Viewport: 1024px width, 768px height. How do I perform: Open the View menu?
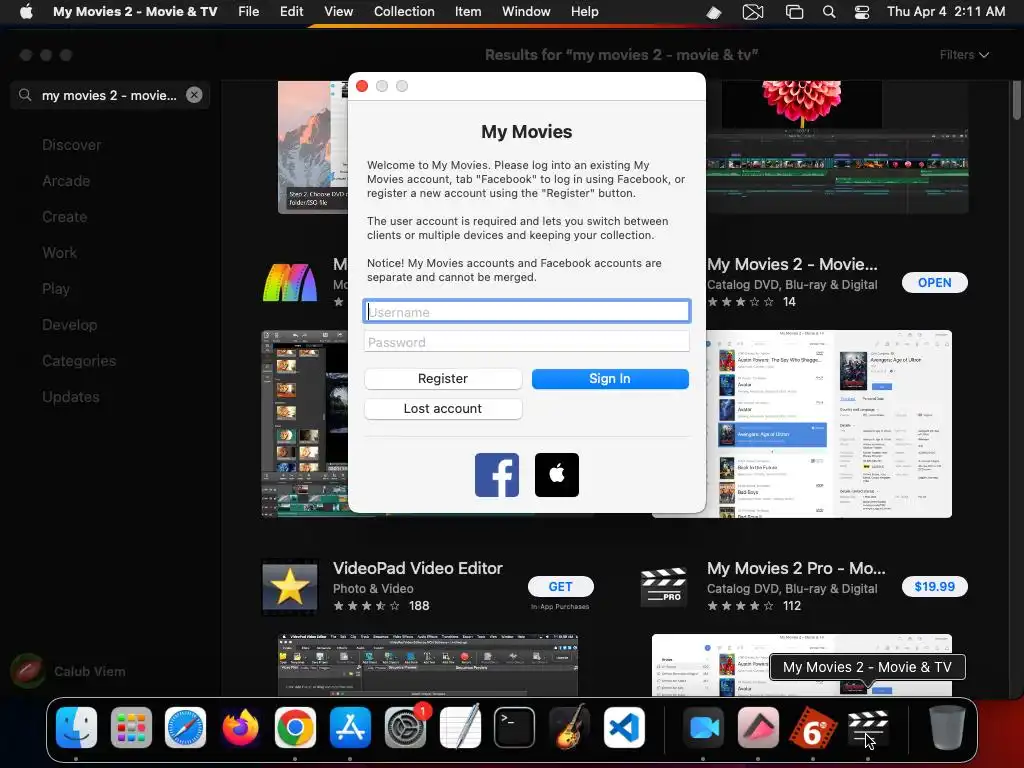pos(338,12)
